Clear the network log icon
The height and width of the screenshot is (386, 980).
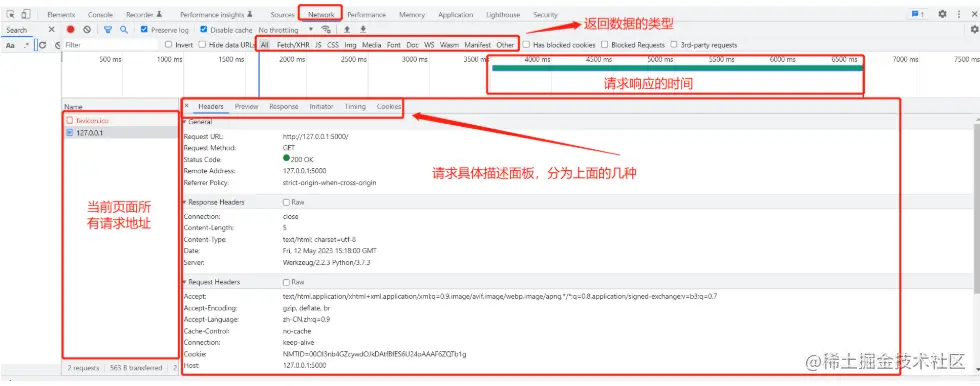(x=88, y=29)
